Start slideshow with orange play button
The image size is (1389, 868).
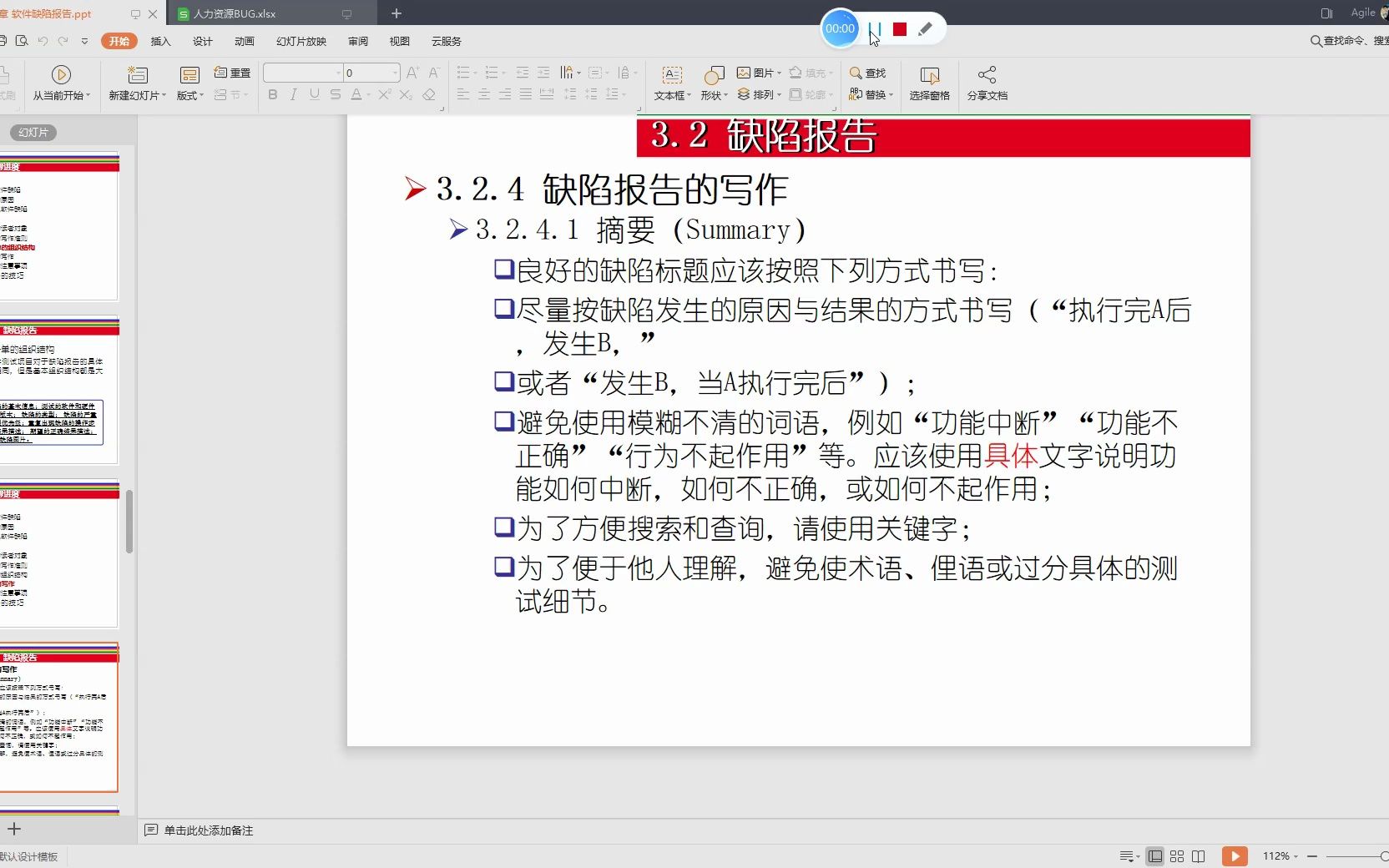[x=1235, y=856]
